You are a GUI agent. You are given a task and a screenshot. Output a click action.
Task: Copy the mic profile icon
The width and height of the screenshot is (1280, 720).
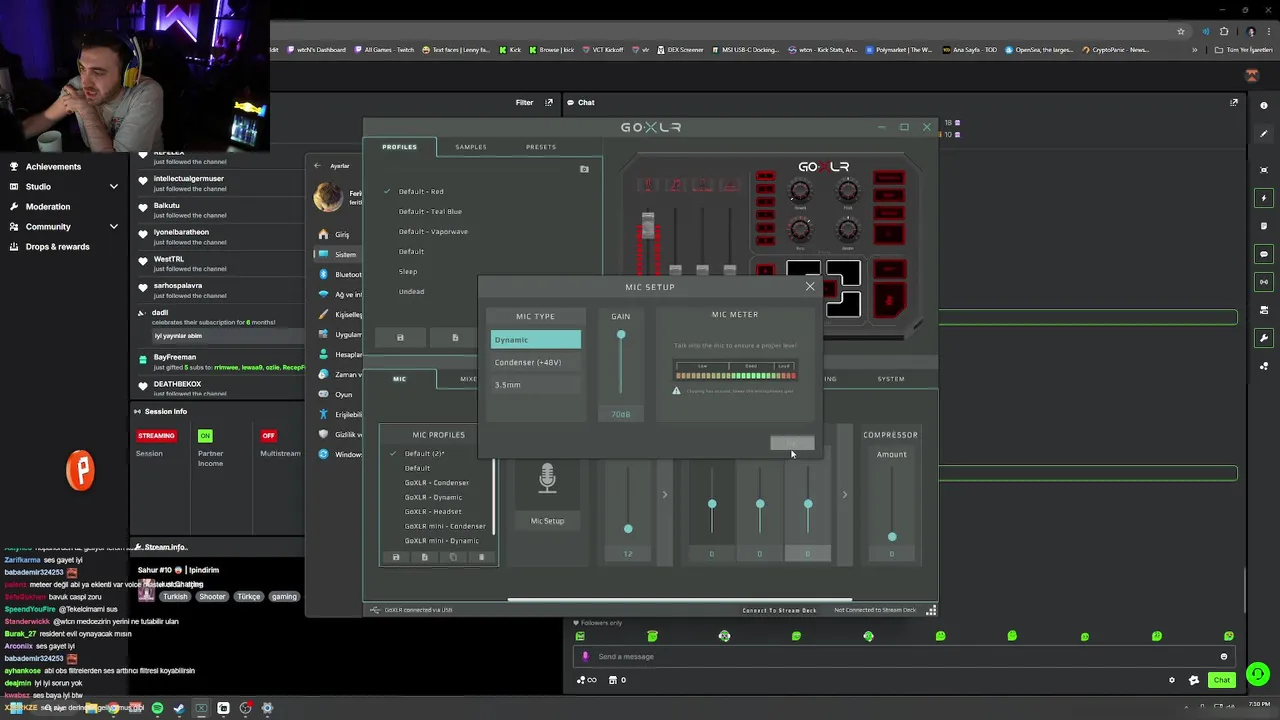pyautogui.click(x=453, y=557)
